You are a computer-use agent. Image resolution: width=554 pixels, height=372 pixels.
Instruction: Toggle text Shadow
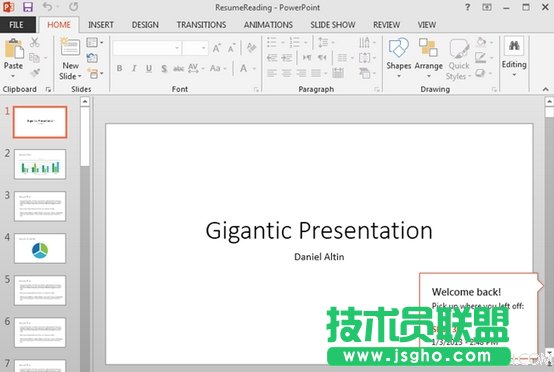coord(164,68)
